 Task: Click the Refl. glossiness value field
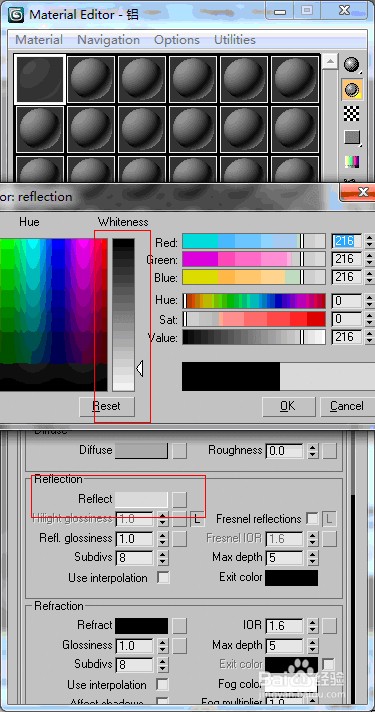tap(135, 539)
